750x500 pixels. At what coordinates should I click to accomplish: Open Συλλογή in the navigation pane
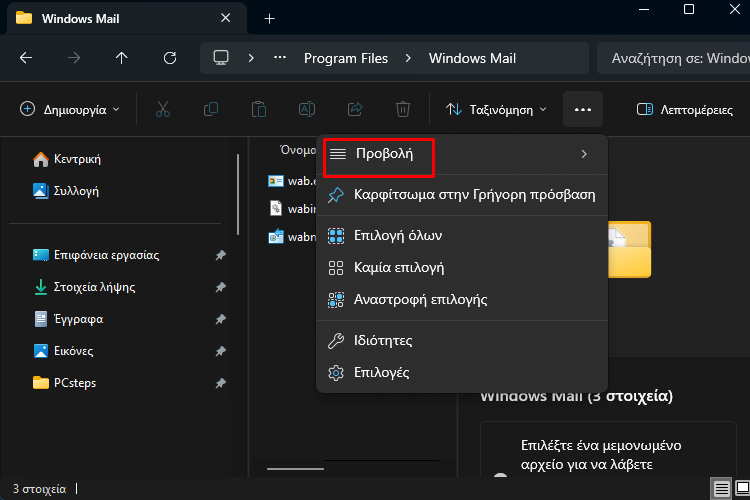click(66, 191)
